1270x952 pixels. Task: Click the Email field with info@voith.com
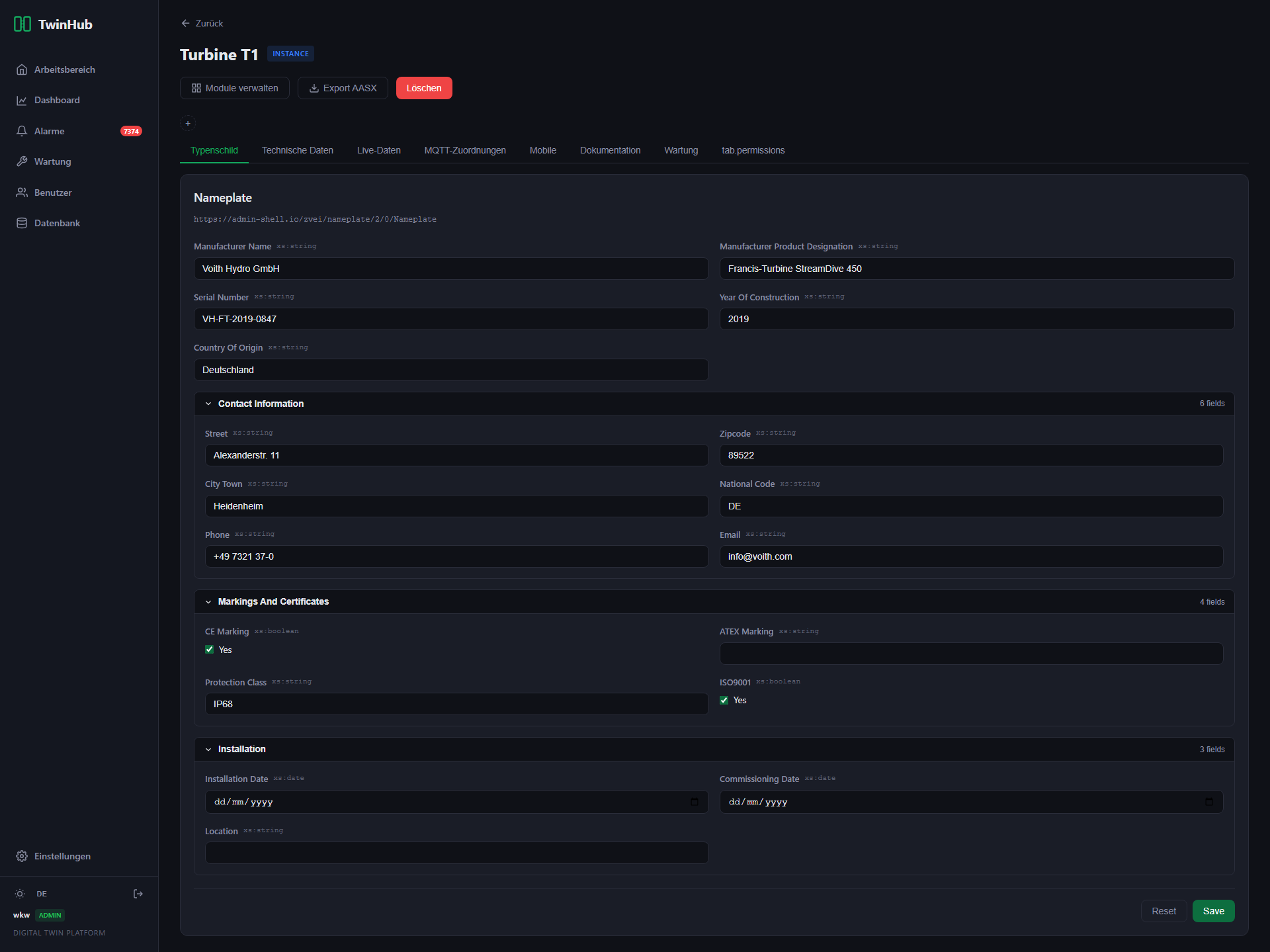pos(972,556)
